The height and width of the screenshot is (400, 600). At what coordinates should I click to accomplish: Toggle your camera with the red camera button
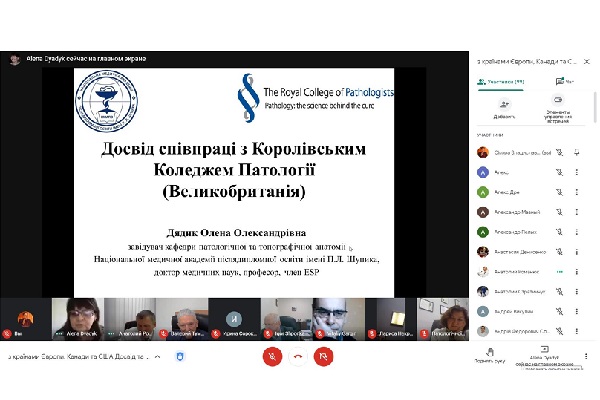click(323, 356)
